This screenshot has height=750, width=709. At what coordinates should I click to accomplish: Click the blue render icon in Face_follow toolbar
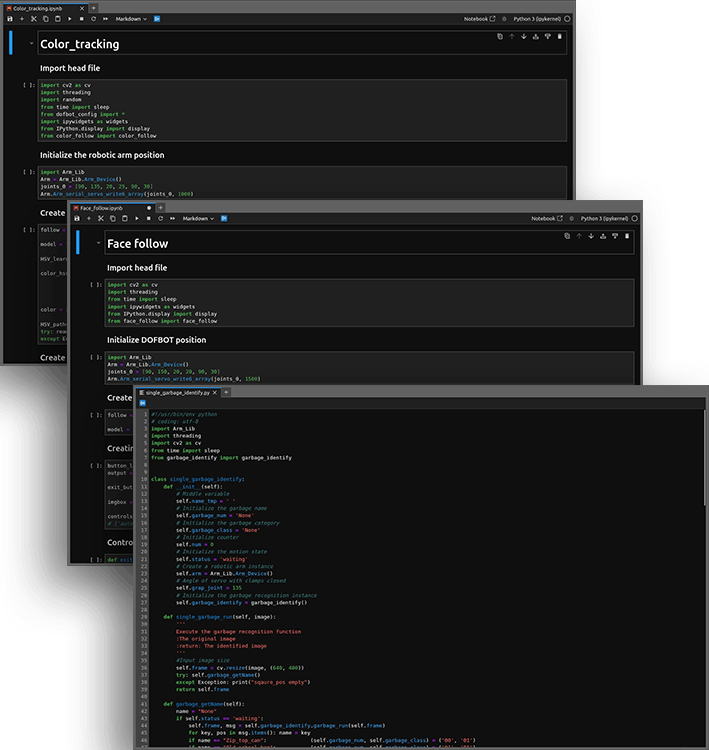[224, 219]
